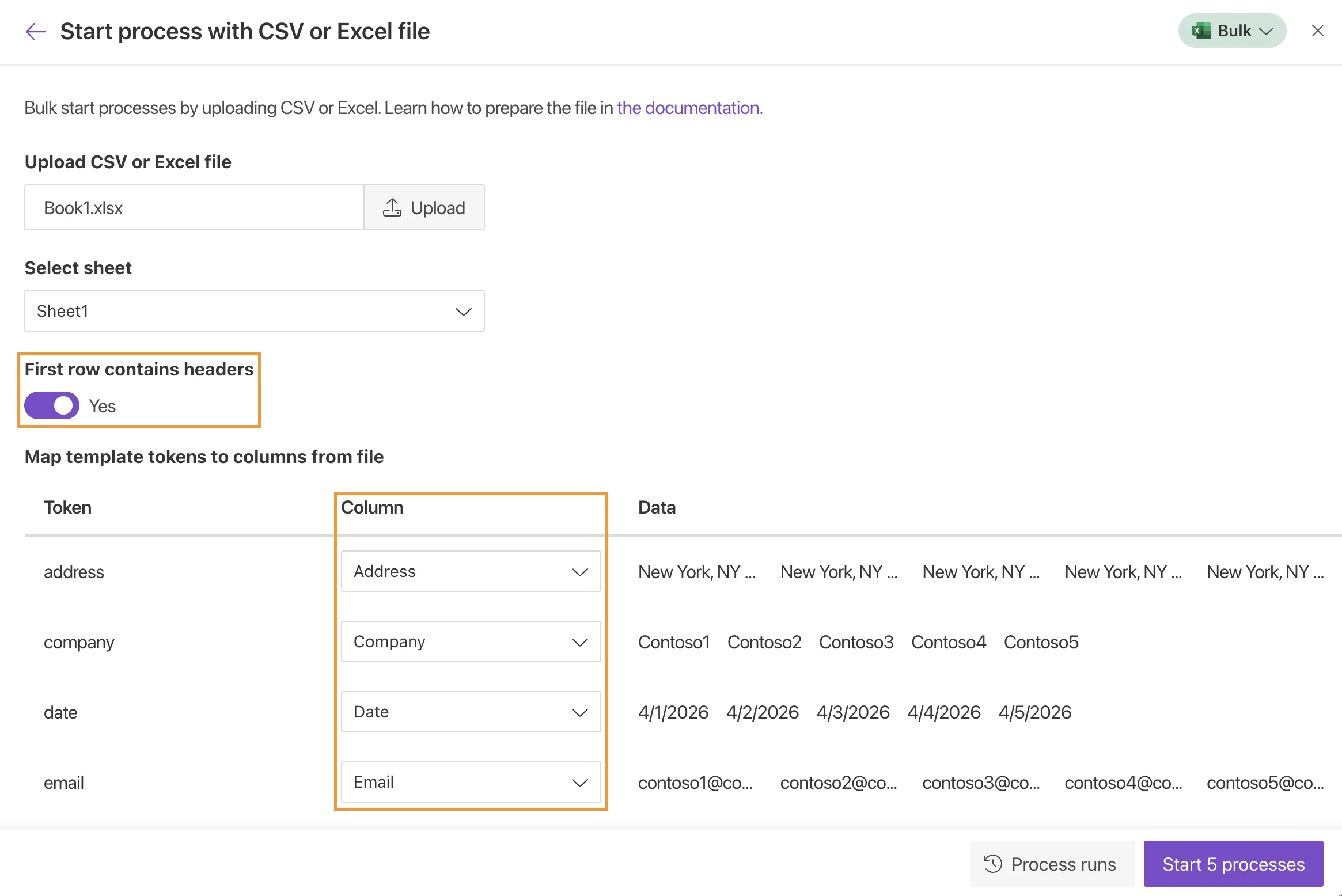This screenshot has width=1342, height=896.
Task: Click the 4/2/2026 date value
Action: (x=763, y=712)
